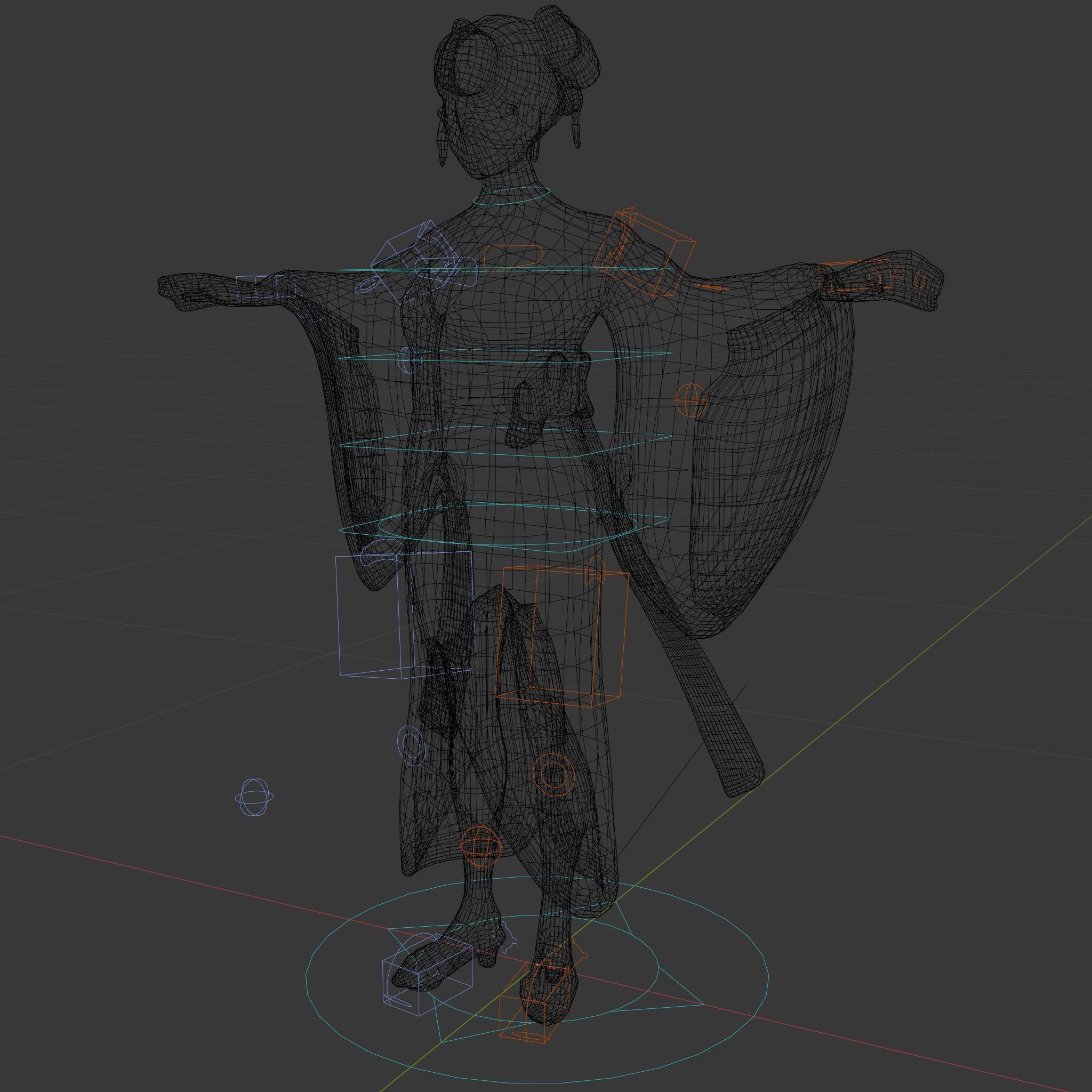Select the blue rounded-rectangle chest control
1092x1092 pixels.
(x=446, y=272)
